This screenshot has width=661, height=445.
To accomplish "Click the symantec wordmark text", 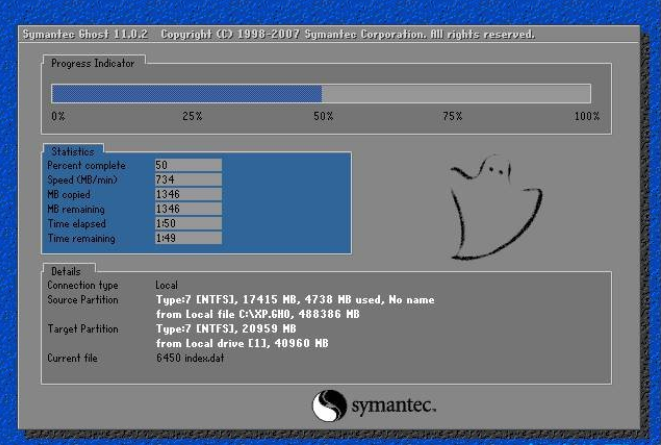I will [394, 406].
